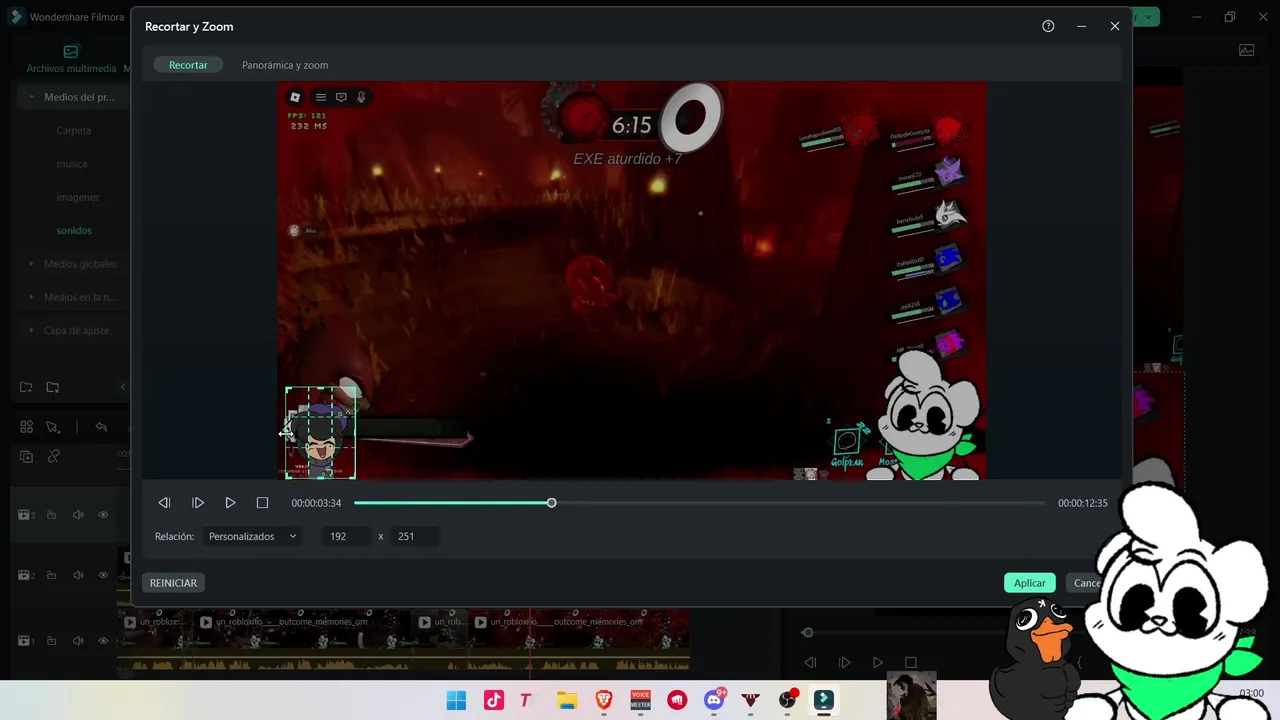Viewport: 1280px width, 720px height.
Task: Click the image snapshot icon at top right
Action: point(1247,50)
